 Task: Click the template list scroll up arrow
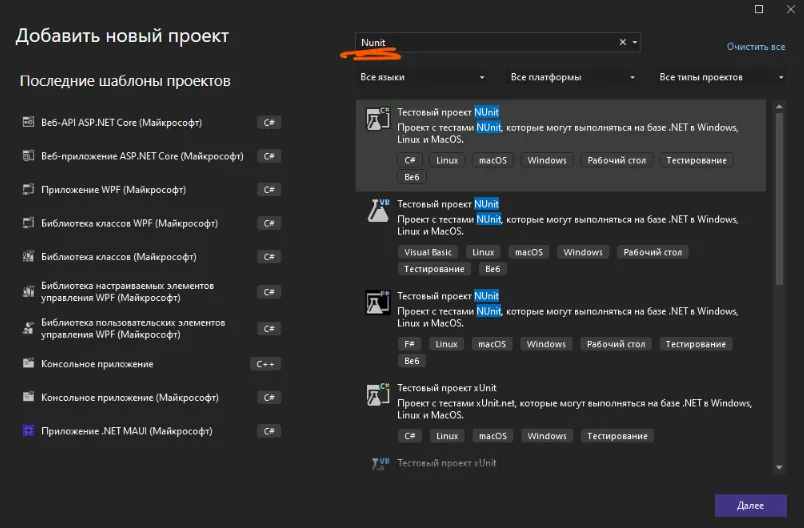pos(779,107)
